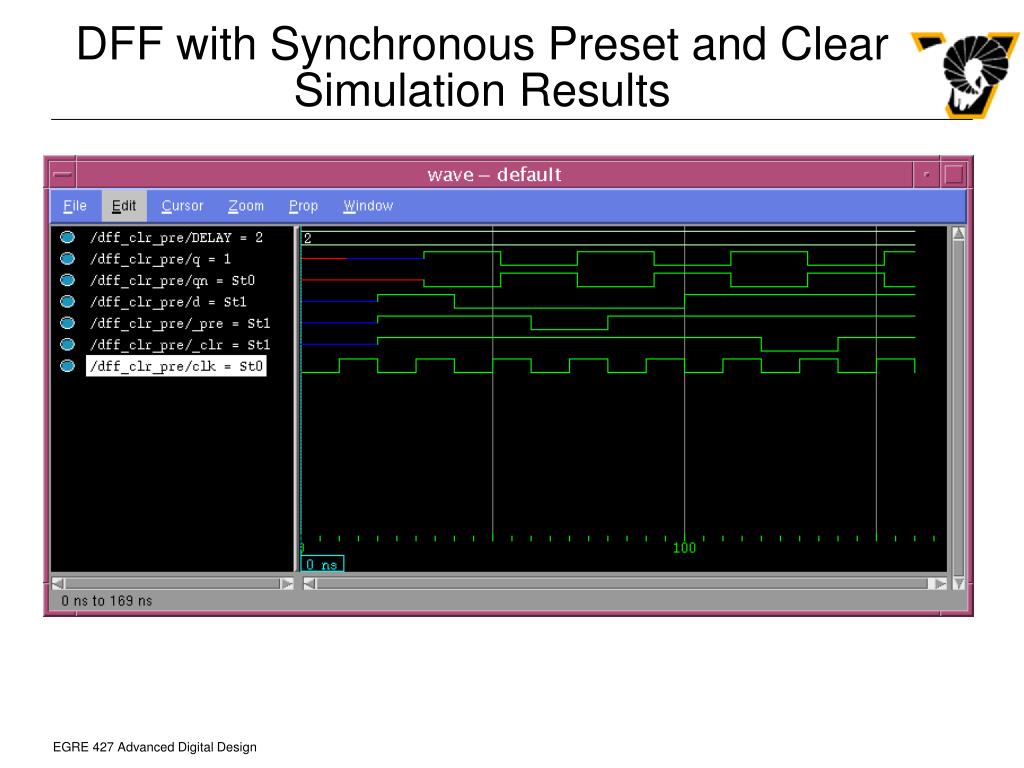Click the blue marker beside /dff_clr_pre/_pre
1024x768 pixels.
coord(67,323)
